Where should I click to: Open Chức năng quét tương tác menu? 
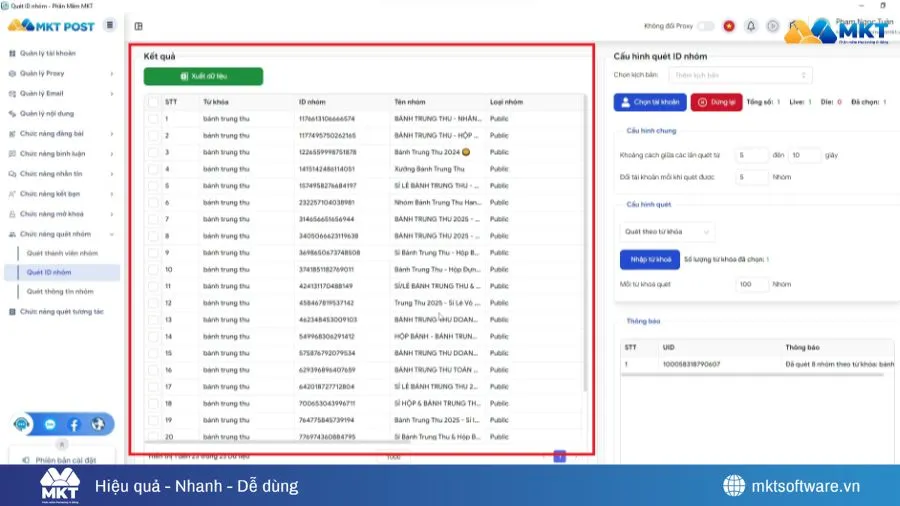click(61, 312)
